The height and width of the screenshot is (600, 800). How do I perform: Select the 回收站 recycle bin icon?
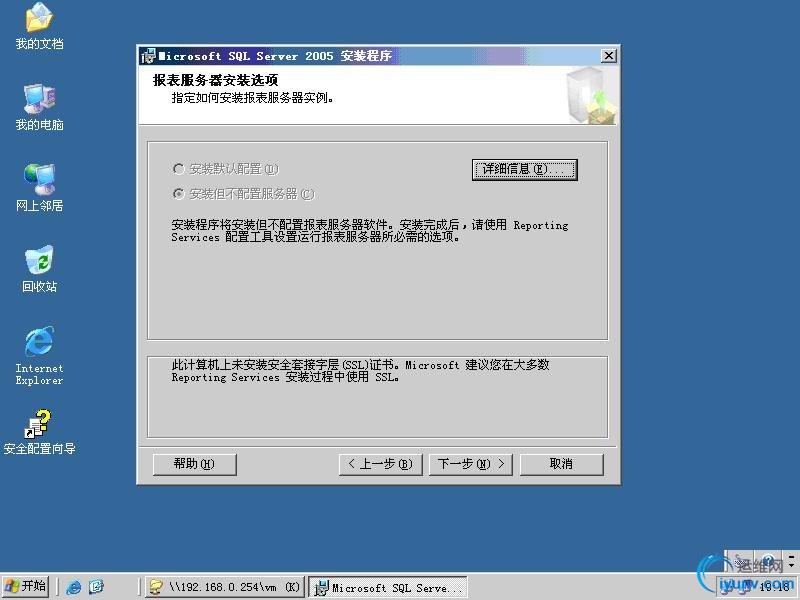39,269
